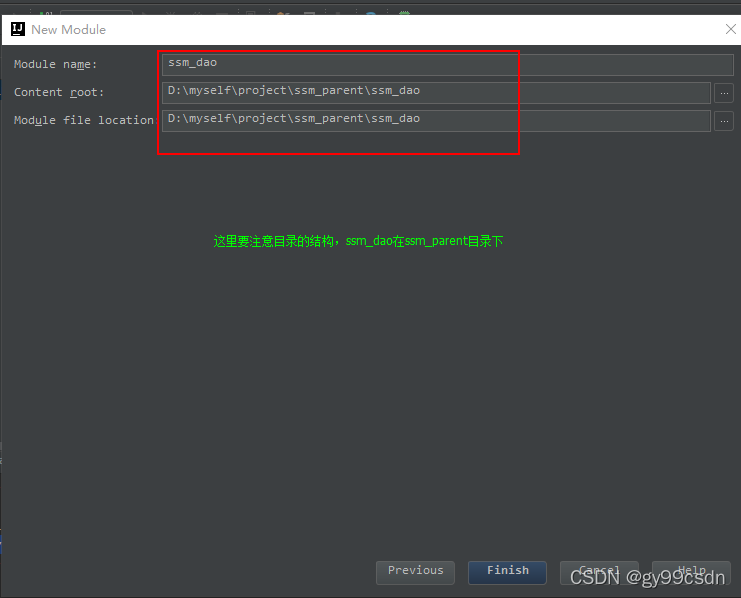Click the Module name input field
Image resolution: width=741 pixels, height=598 pixels.
coord(447,64)
